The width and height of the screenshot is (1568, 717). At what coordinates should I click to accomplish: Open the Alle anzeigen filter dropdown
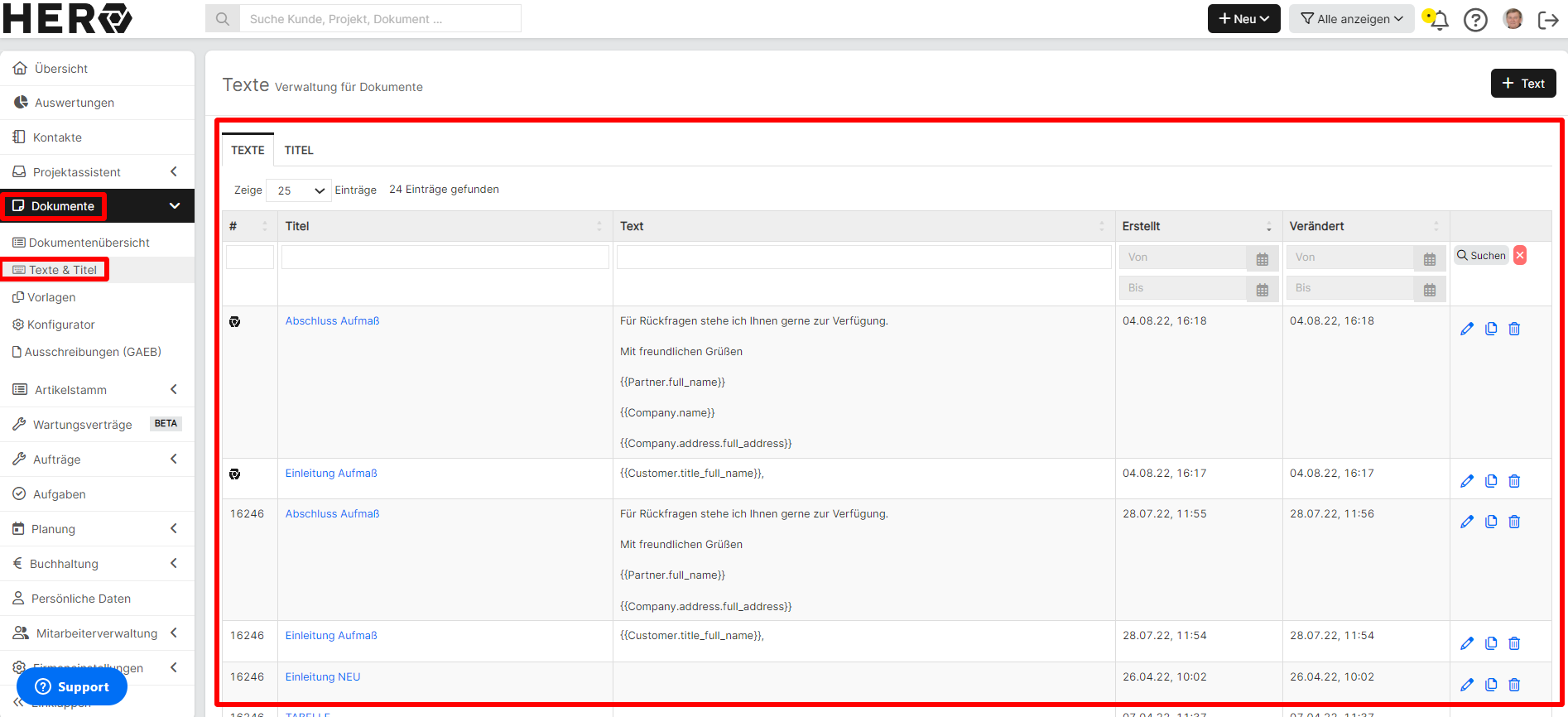click(1351, 18)
